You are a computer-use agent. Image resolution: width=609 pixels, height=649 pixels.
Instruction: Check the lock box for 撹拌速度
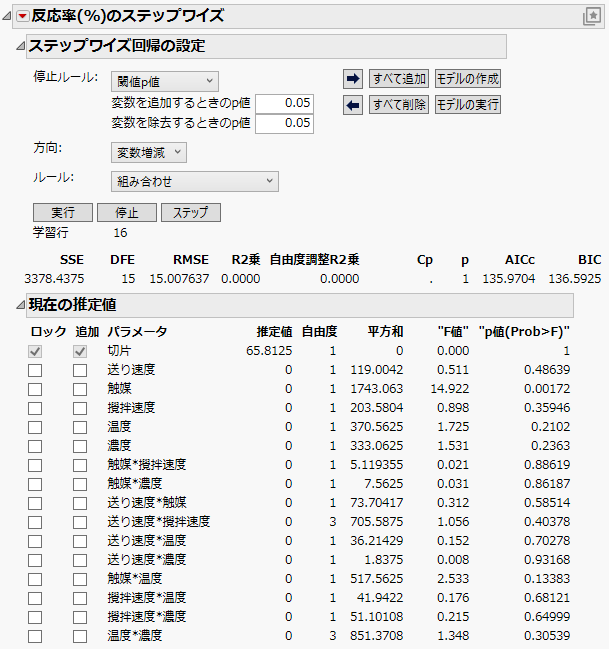35,408
